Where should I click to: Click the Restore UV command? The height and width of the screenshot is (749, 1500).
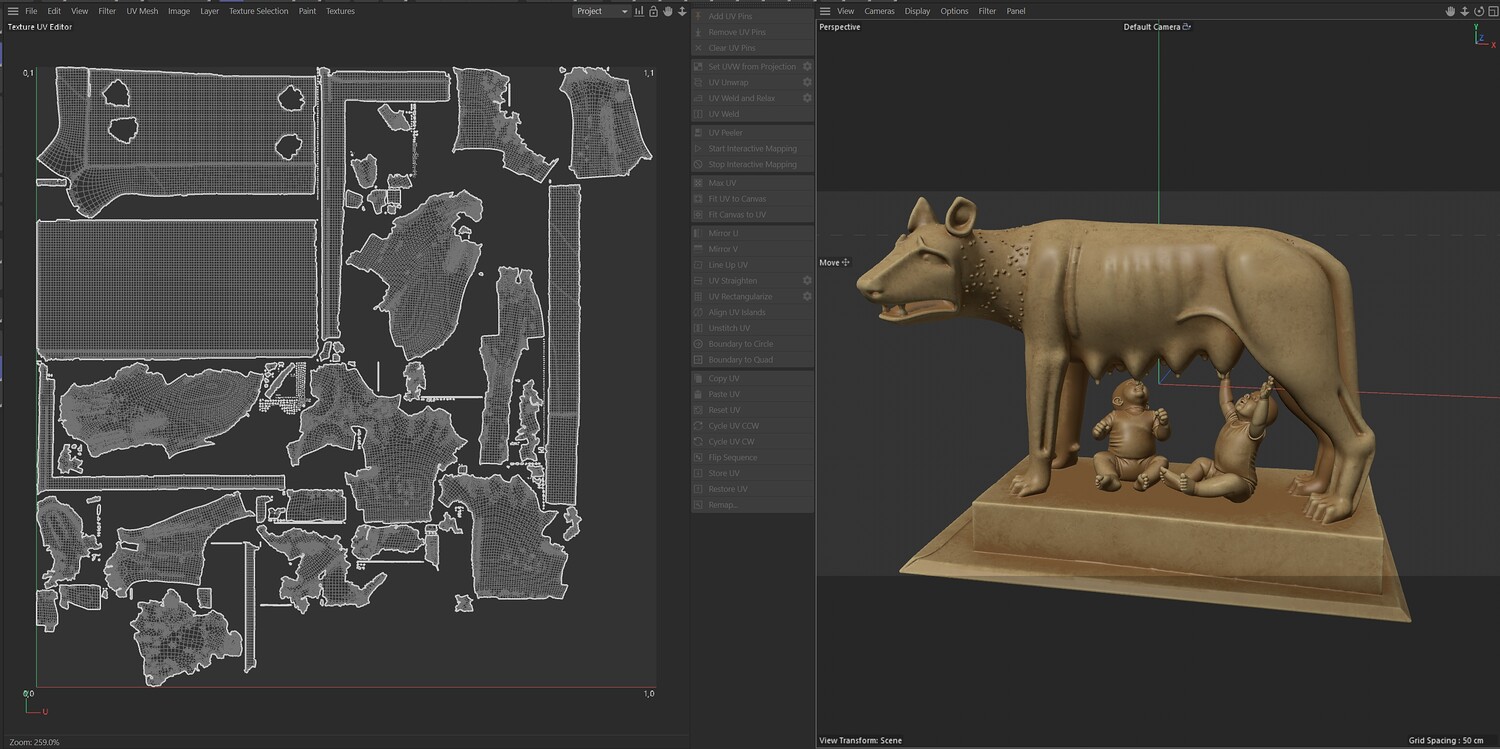click(752, 489)
